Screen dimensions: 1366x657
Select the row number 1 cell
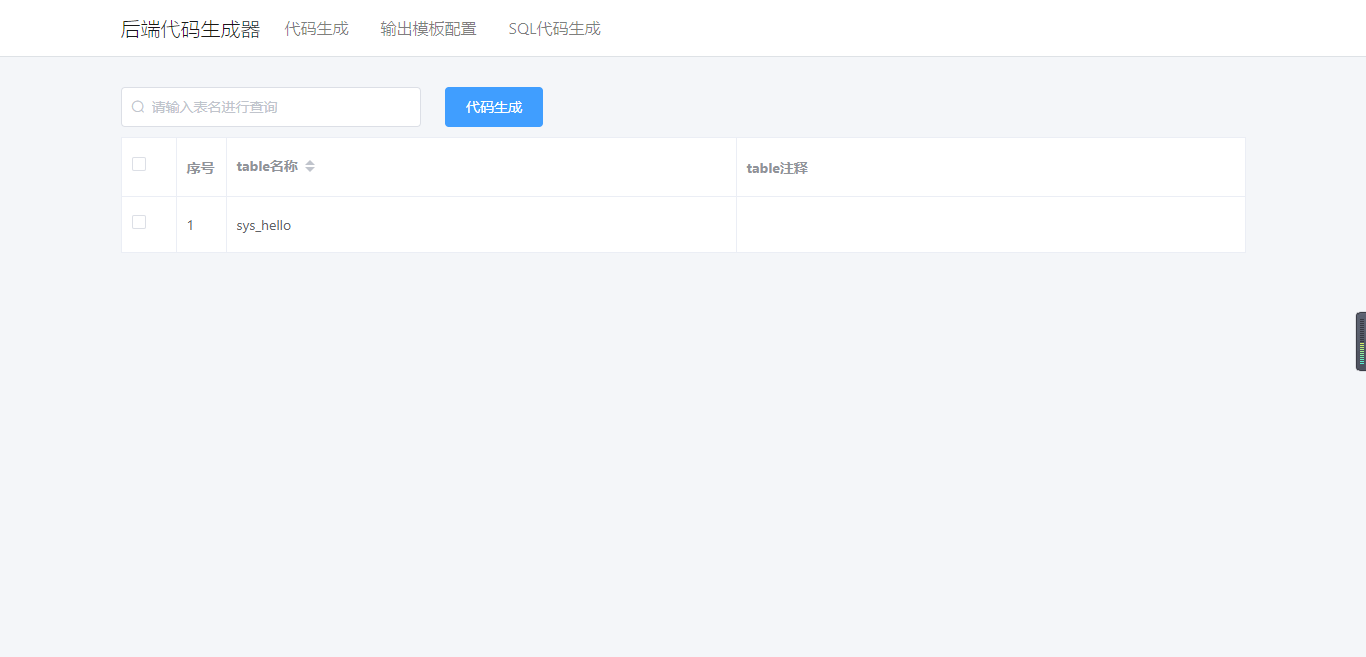[191, 226]
